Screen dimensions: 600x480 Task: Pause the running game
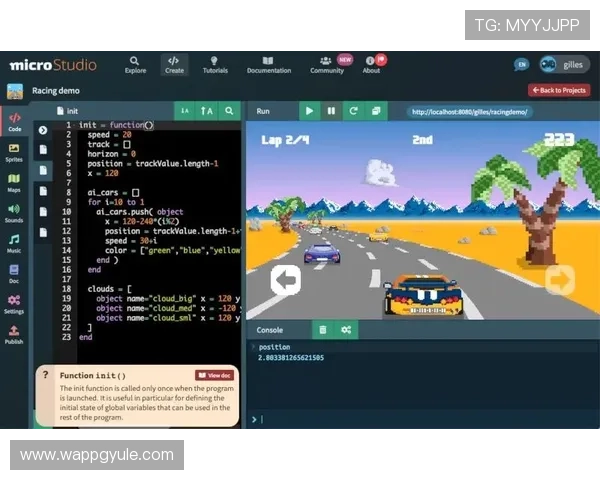click(x=331, y=111)
